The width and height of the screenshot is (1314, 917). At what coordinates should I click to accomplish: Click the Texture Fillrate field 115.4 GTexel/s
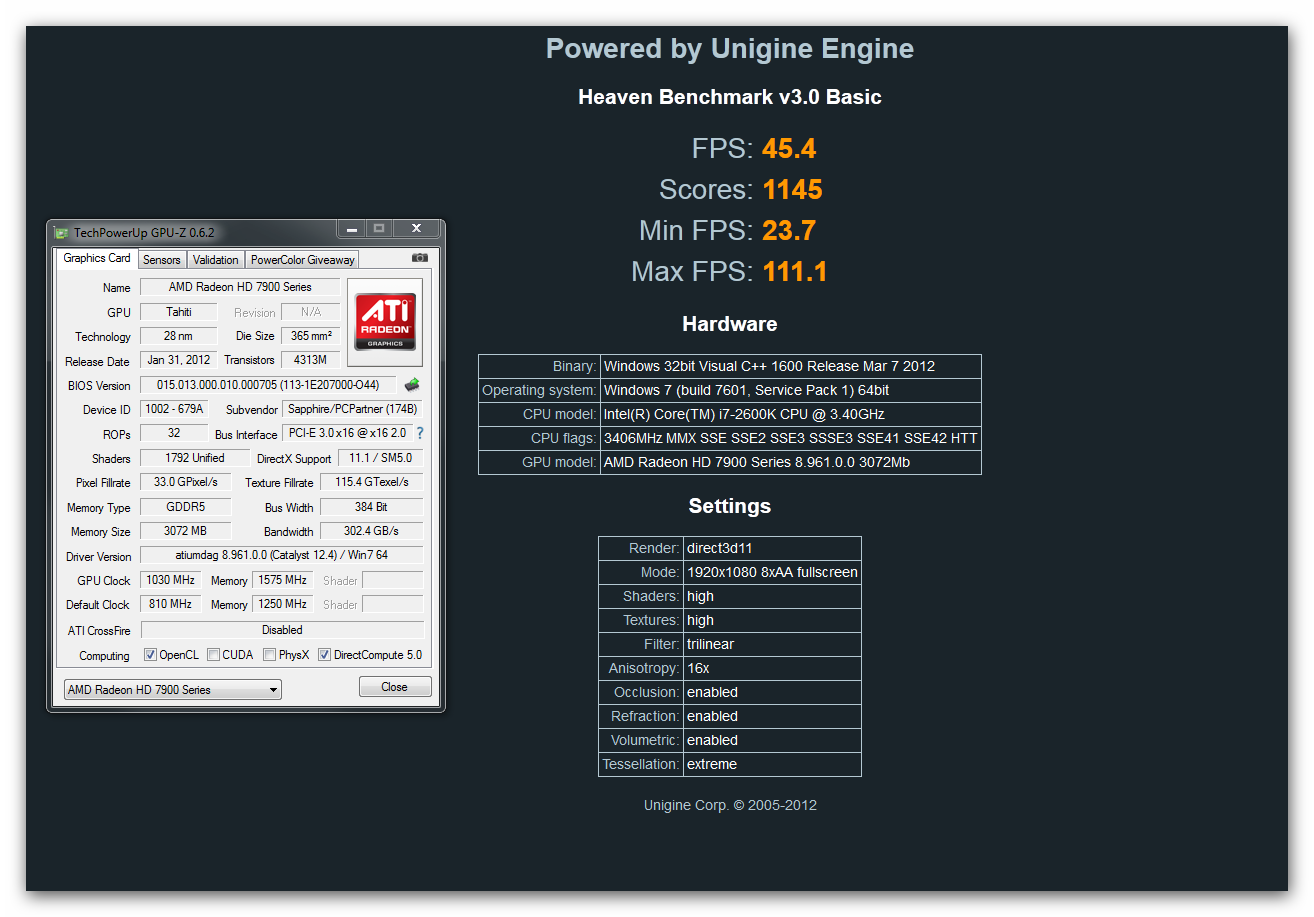click(372, 482)
